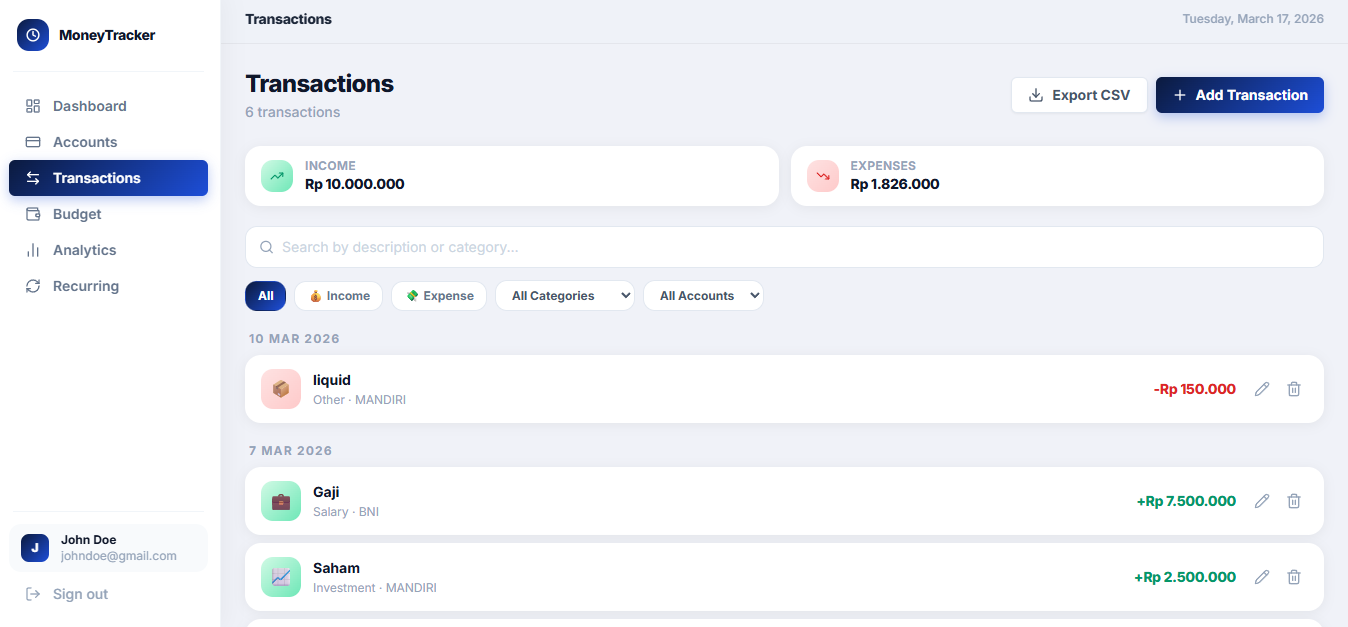Delete the Gaji transaction via trash icon
This screenshot has height=627, width=1348.
click(x=1294, y=501)
